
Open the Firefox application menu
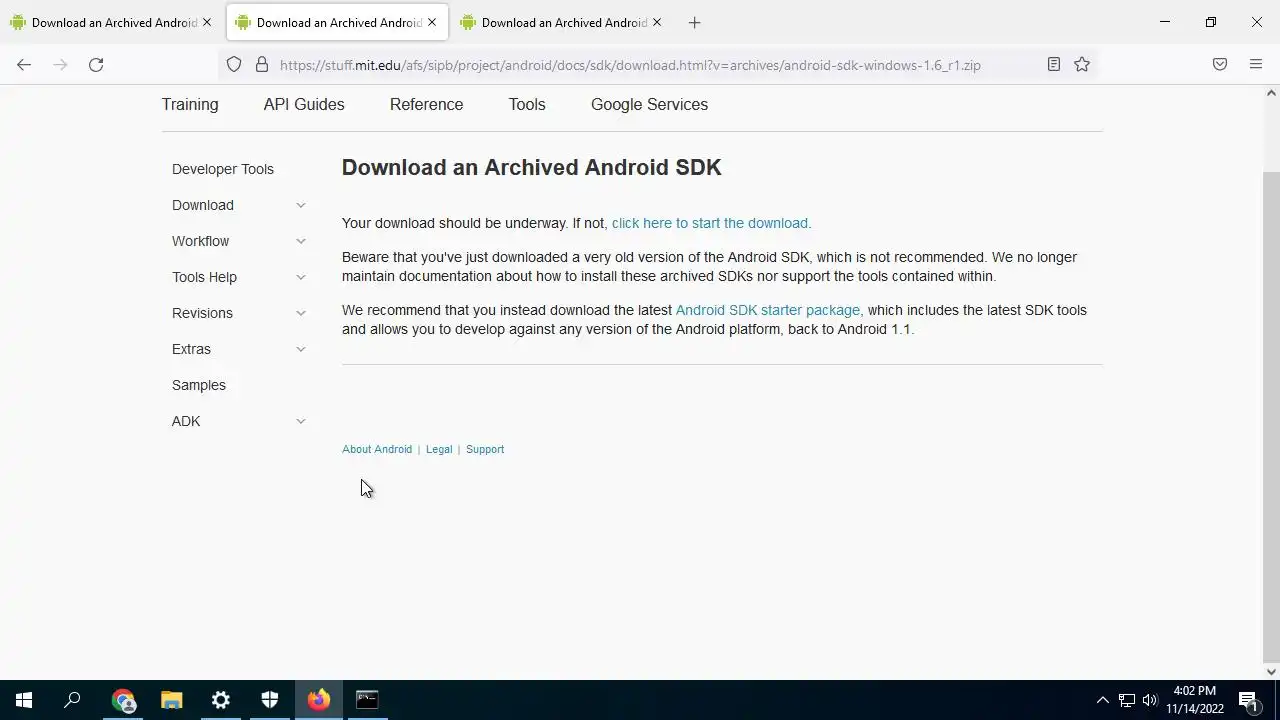pyautogui.click(x=1256, y=64)
